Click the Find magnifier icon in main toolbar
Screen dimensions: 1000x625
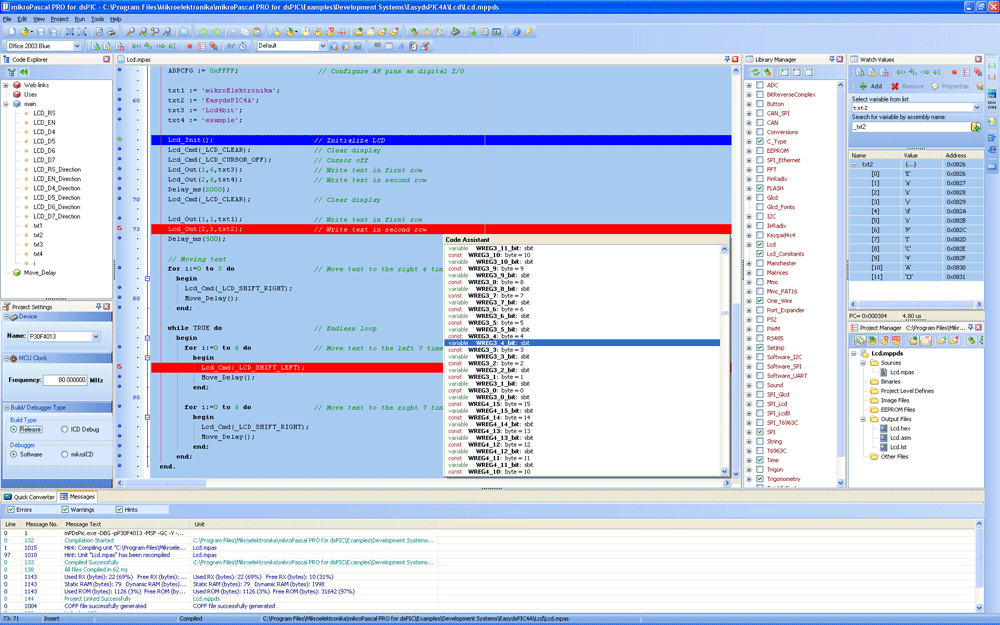[x=131, y=31]
